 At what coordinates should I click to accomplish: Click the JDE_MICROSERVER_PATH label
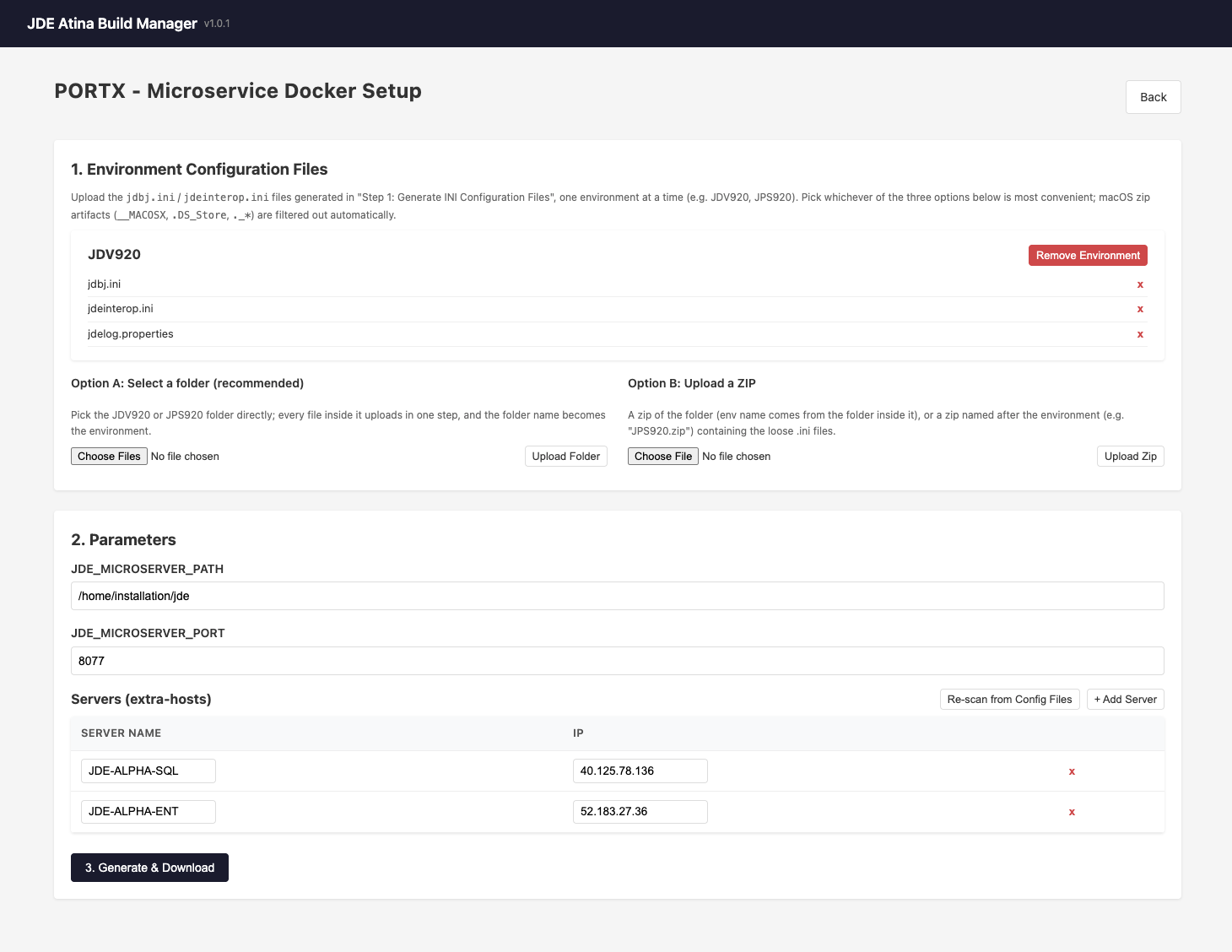point(147,569)
